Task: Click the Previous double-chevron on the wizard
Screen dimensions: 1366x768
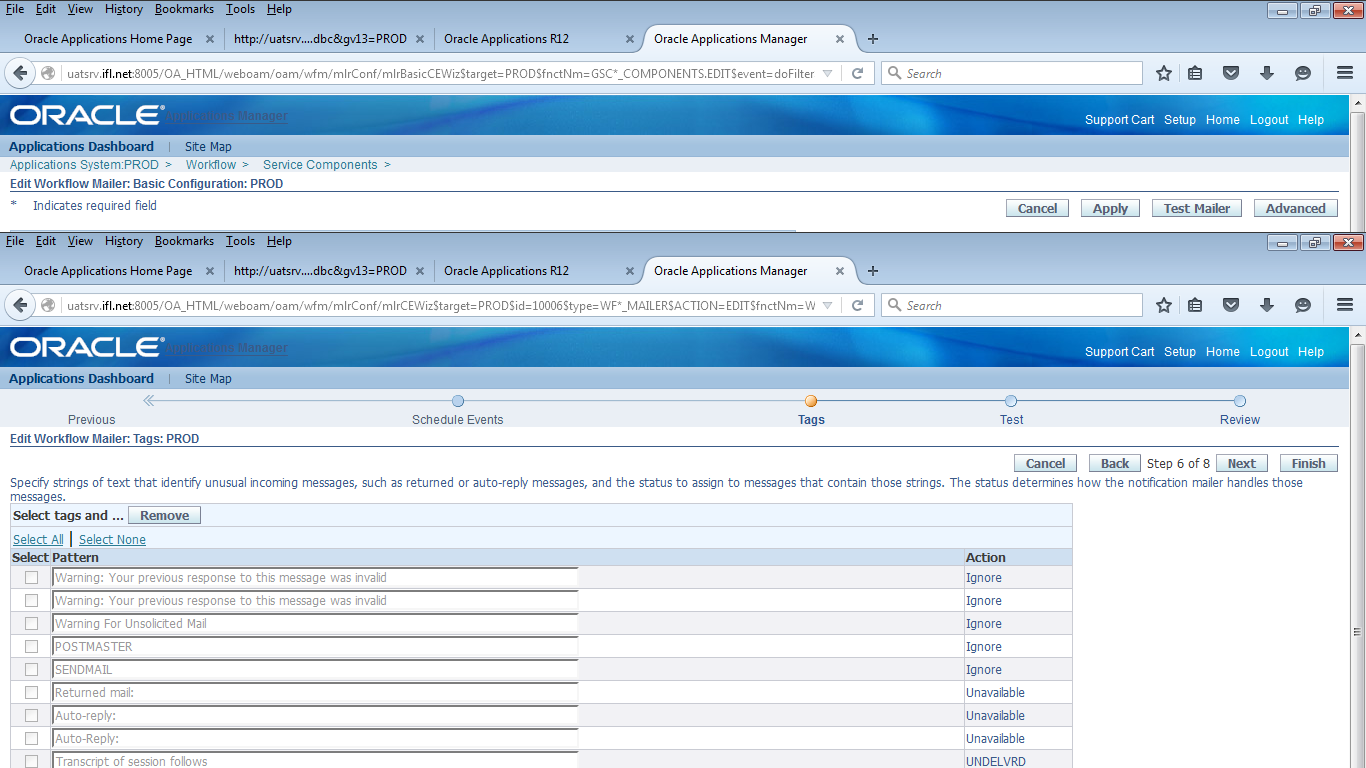Action: pyautogui.click(x=148, y=400)
